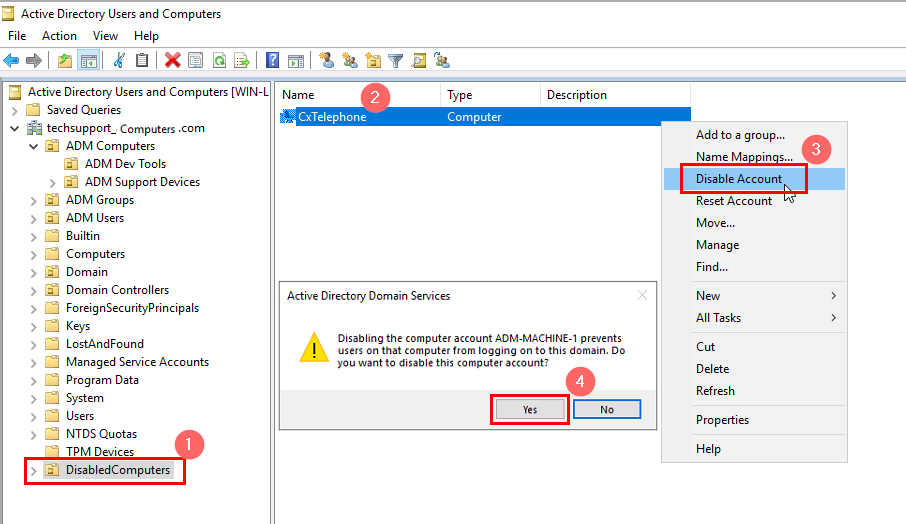Click No in the confirmation dialog
The image size is (906, 524).
click(606, 410)
